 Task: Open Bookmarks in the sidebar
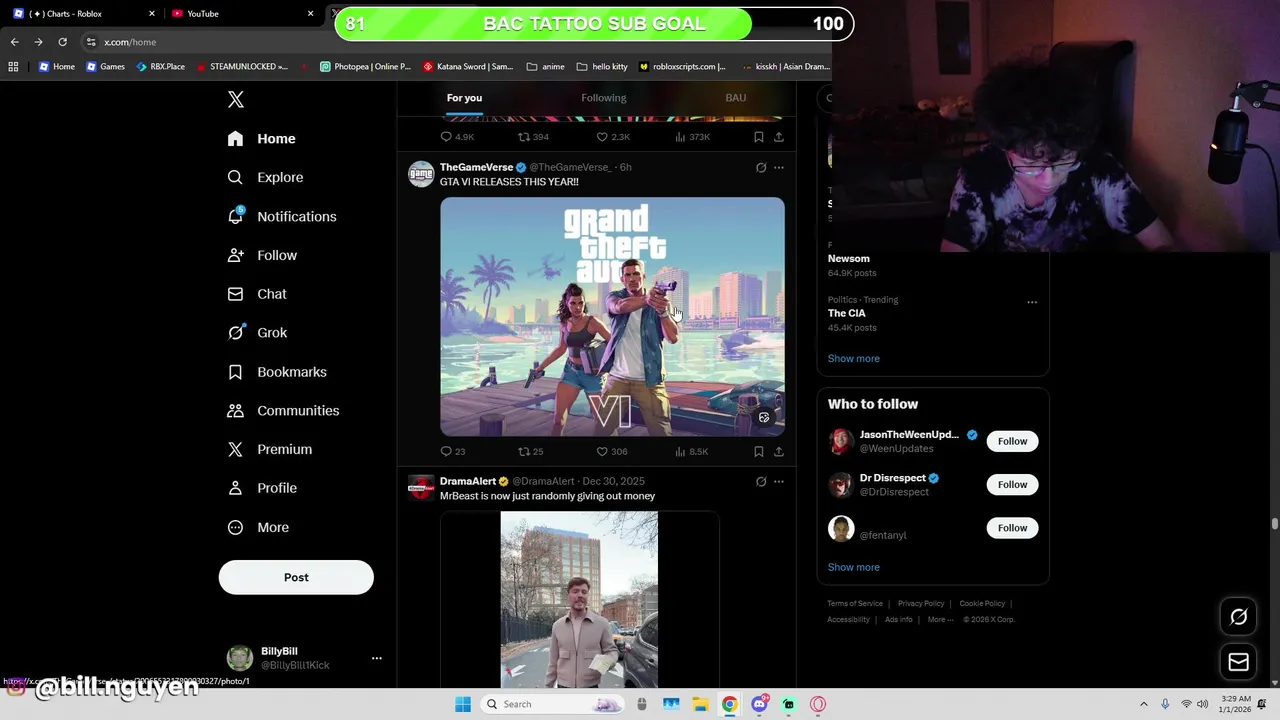point(278,372)
